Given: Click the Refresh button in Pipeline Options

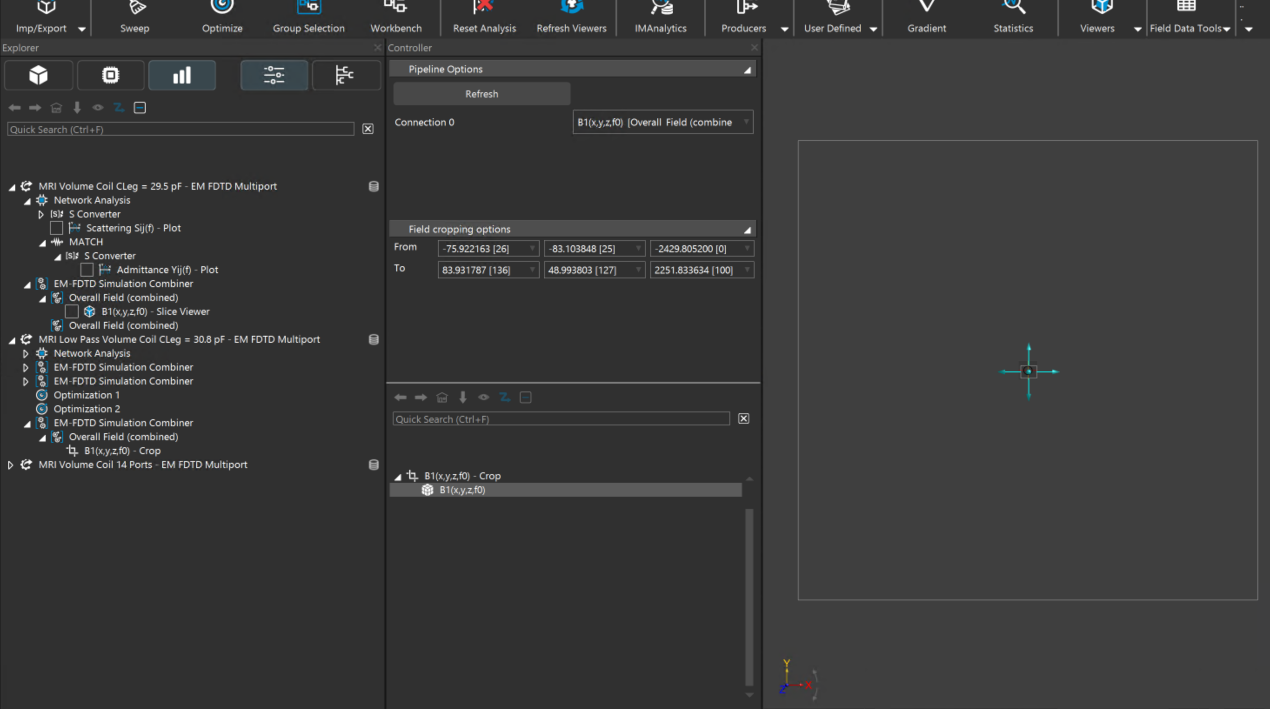Looking at the screenshot, I should tap(481, 94).
